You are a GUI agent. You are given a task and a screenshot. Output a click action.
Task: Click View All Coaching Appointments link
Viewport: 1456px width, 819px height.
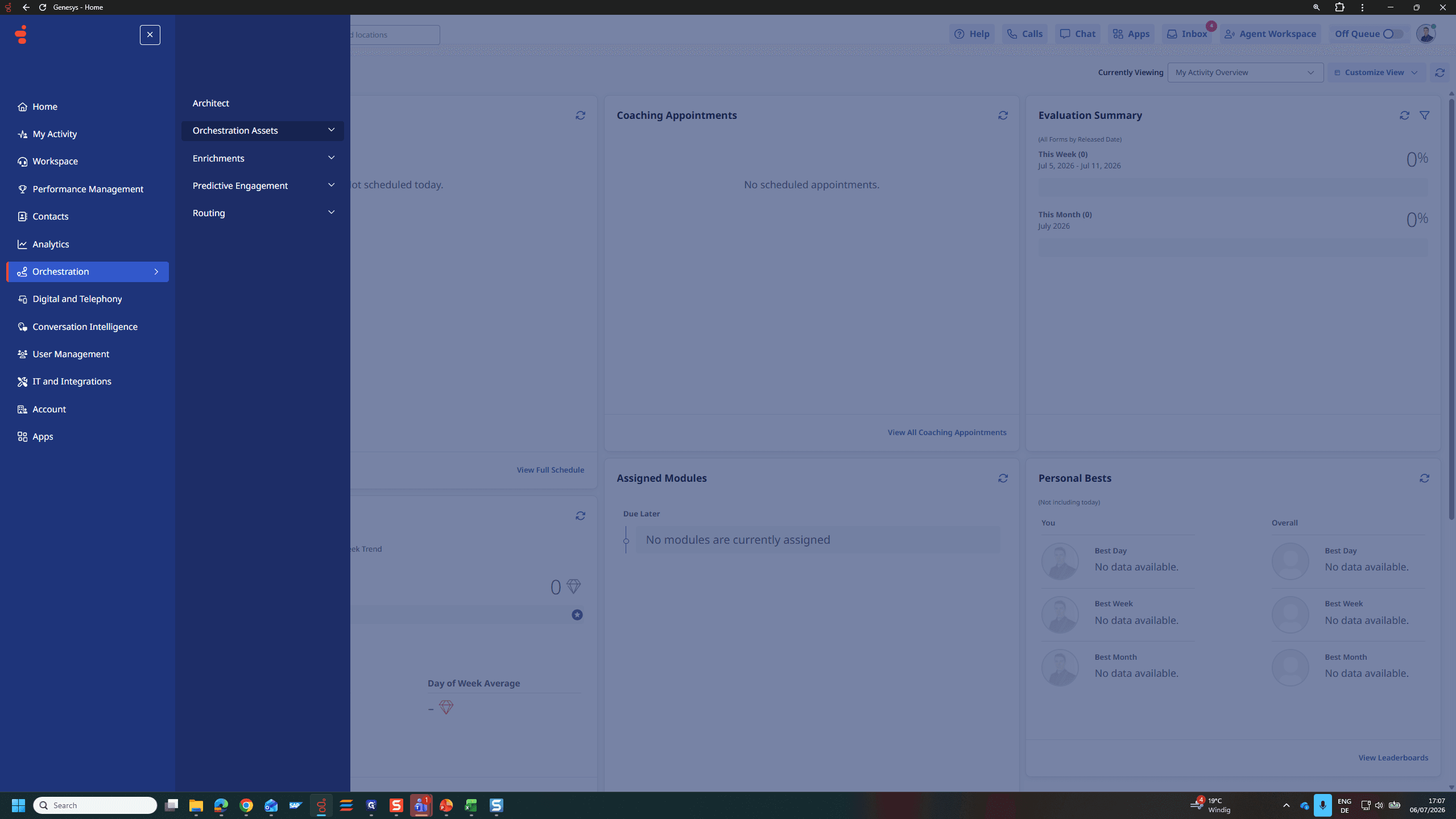(947, 432)
